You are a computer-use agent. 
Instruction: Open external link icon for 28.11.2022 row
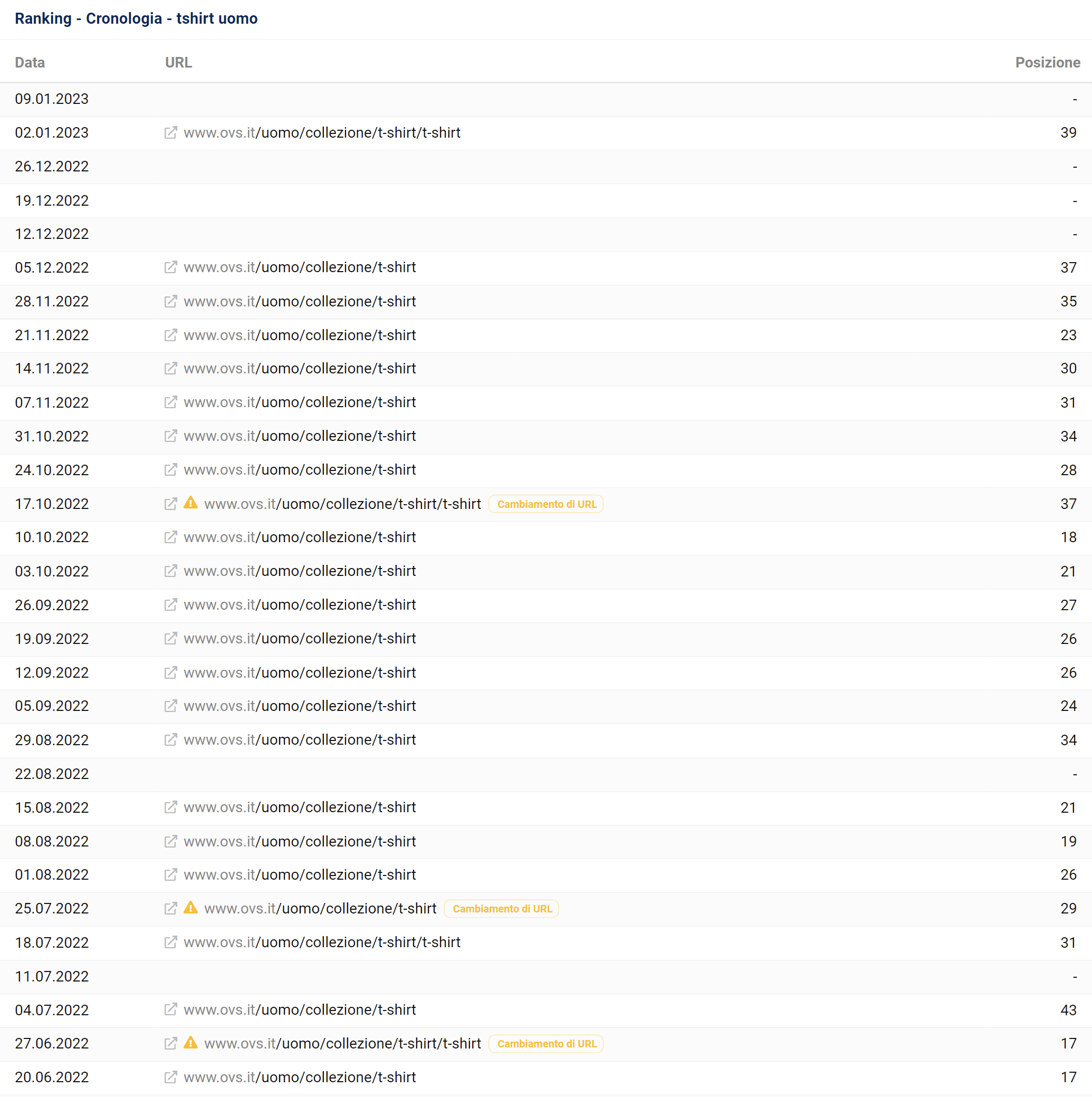tap(170, 301)
